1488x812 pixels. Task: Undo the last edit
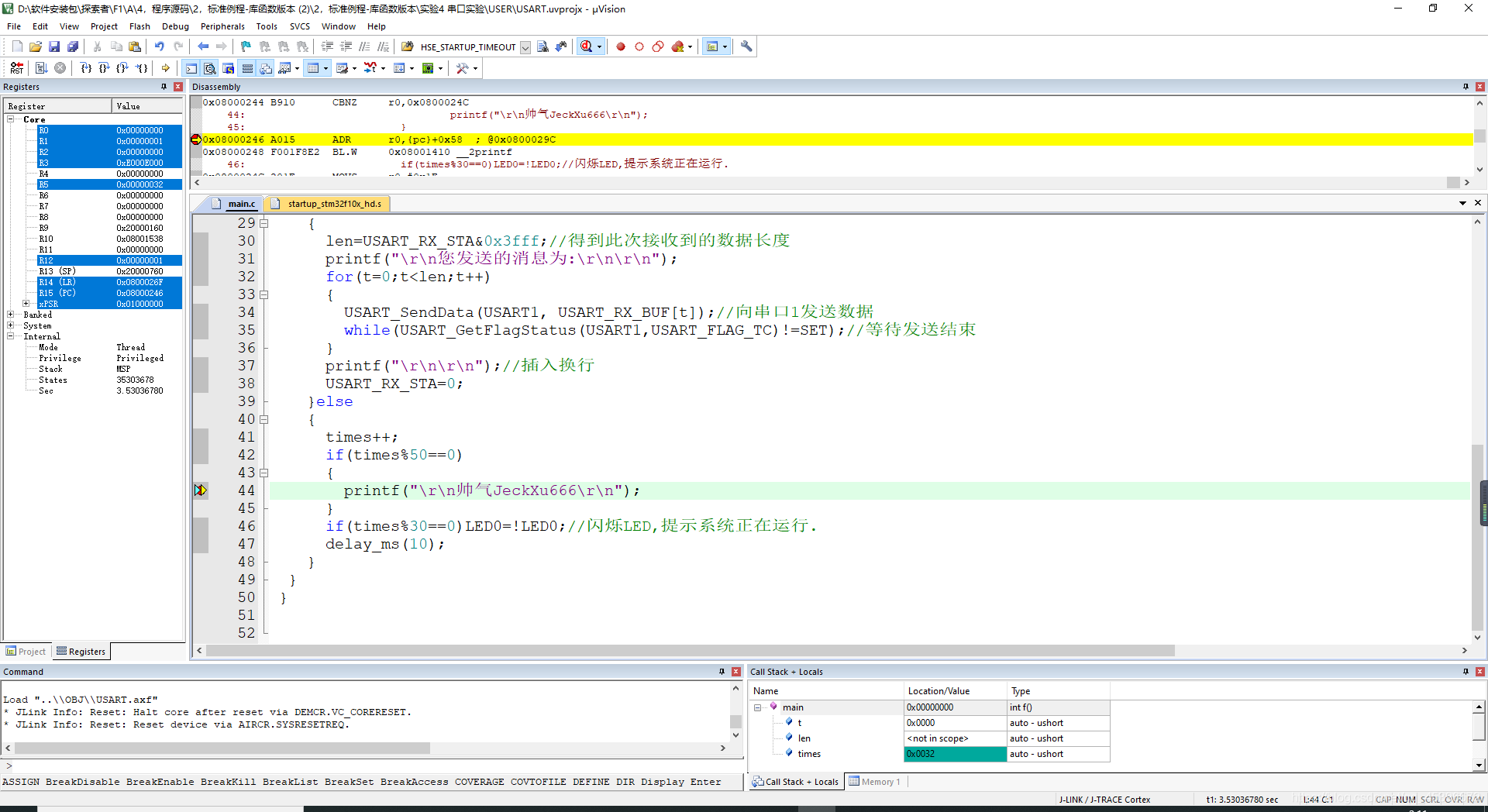click(159, 46)
